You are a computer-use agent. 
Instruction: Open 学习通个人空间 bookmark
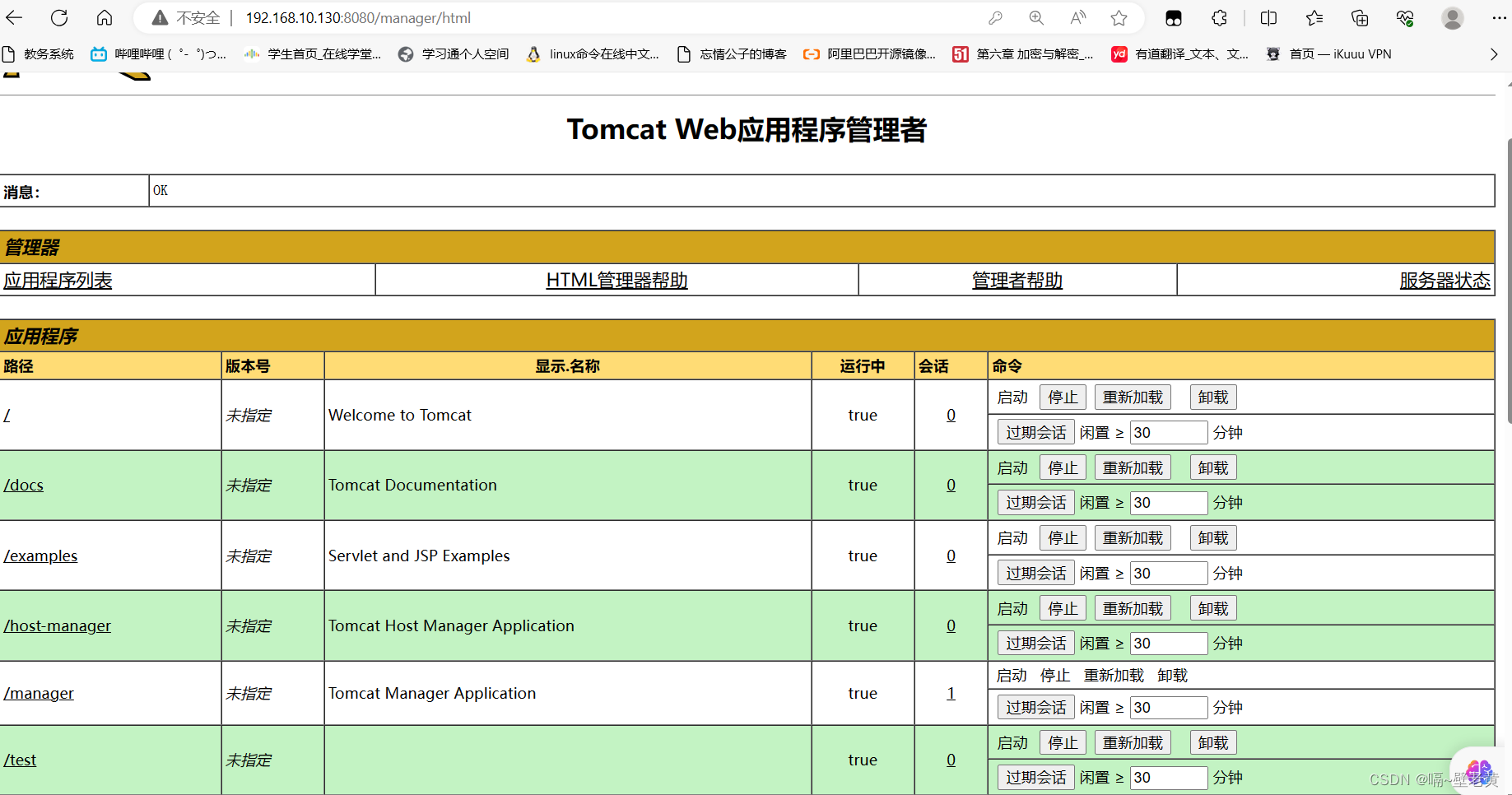(x=454, y=54)
